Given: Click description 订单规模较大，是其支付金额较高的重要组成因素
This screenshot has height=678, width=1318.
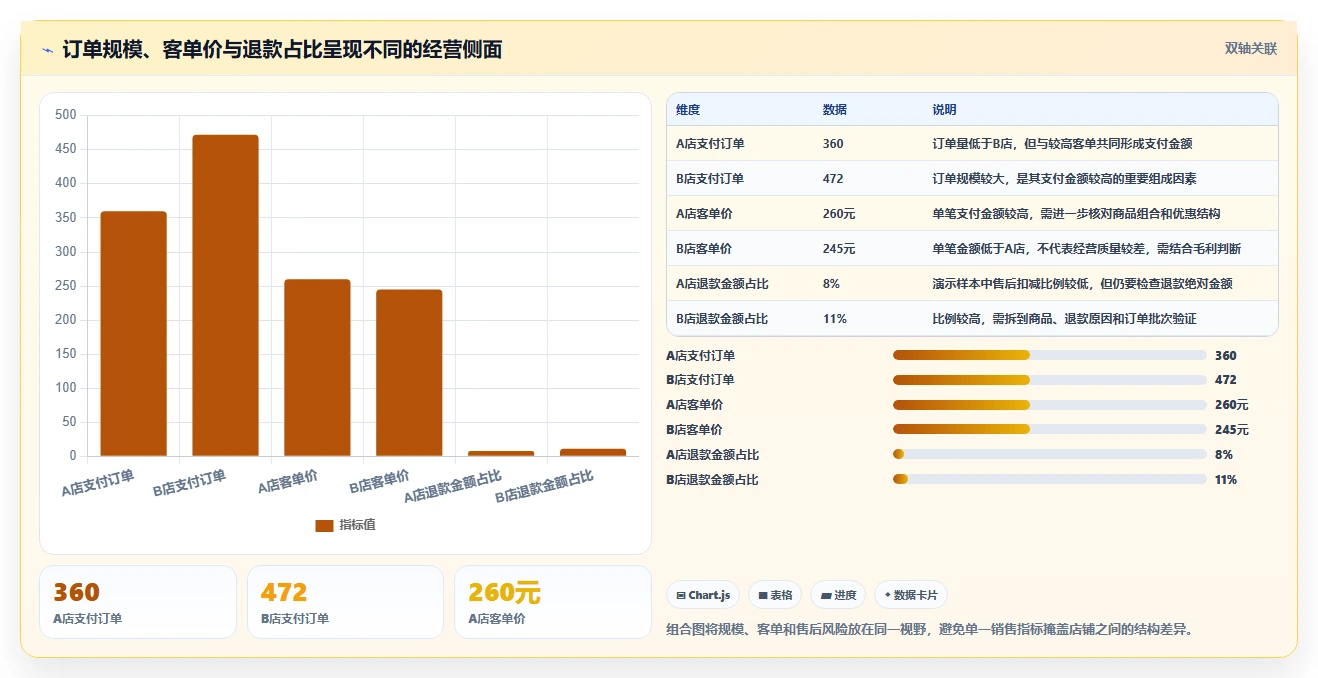Looking at the screenshot, I should (x=1064, y=179).
